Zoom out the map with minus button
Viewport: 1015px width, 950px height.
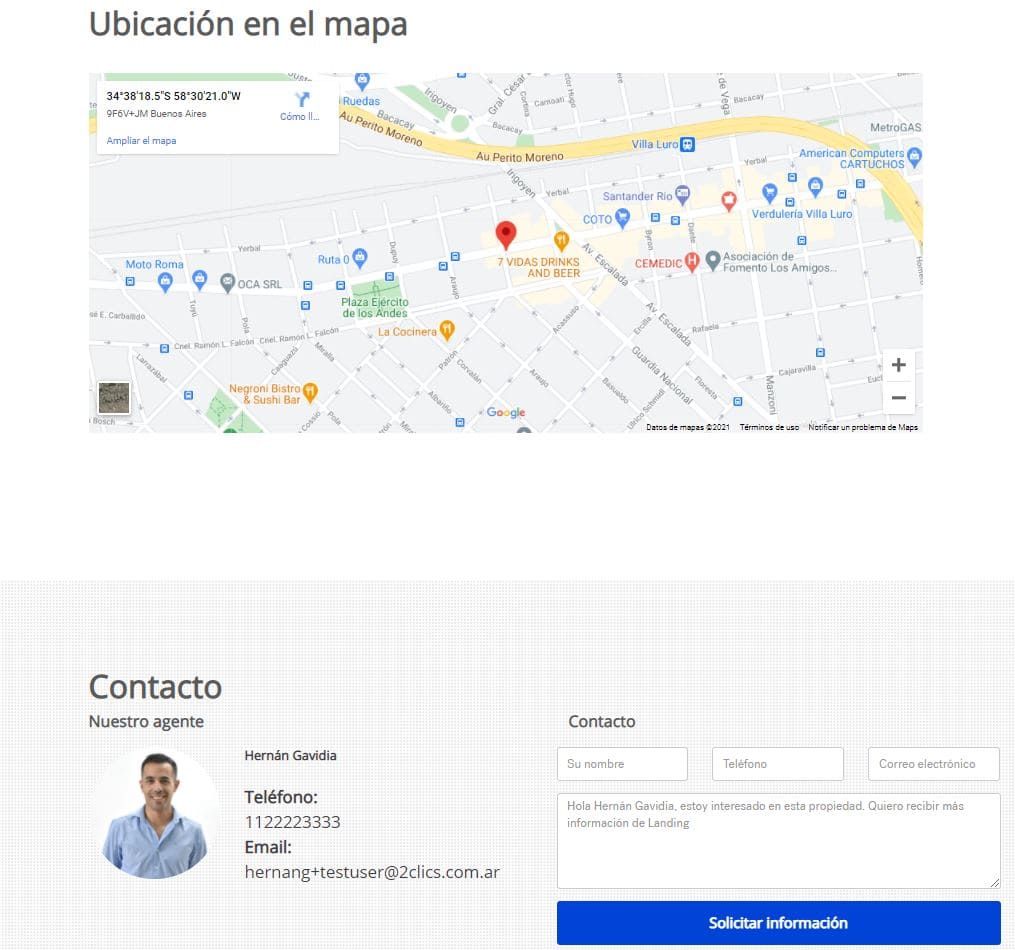(898, 397)
